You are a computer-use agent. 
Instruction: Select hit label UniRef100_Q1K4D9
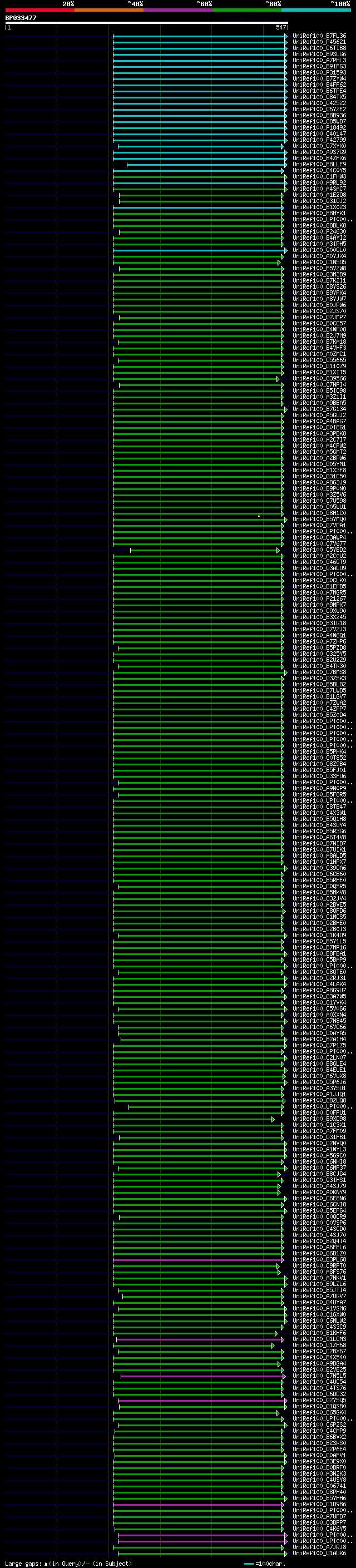click(319, 935)
